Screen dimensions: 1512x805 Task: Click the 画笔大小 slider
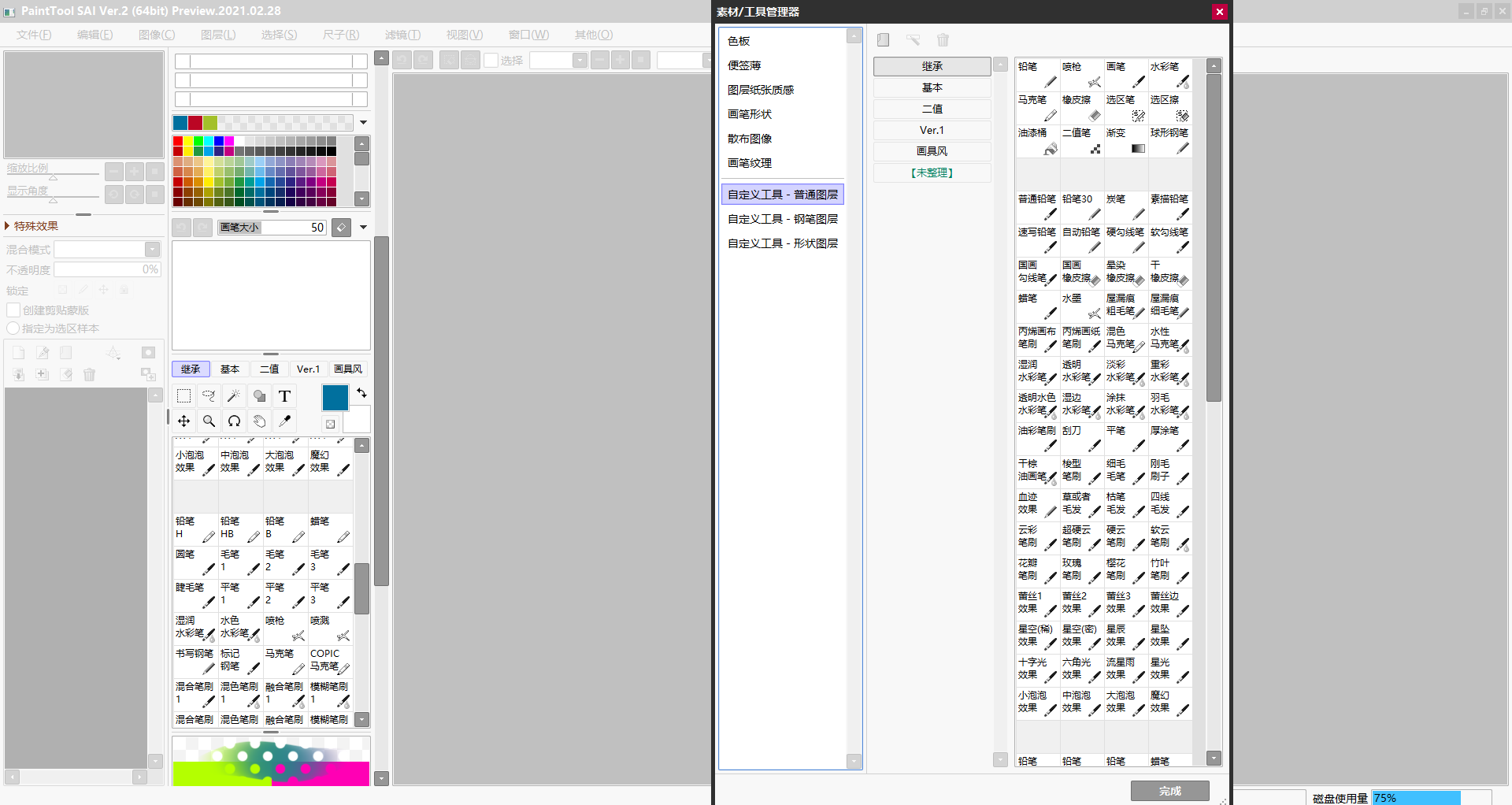click(272, 227)
